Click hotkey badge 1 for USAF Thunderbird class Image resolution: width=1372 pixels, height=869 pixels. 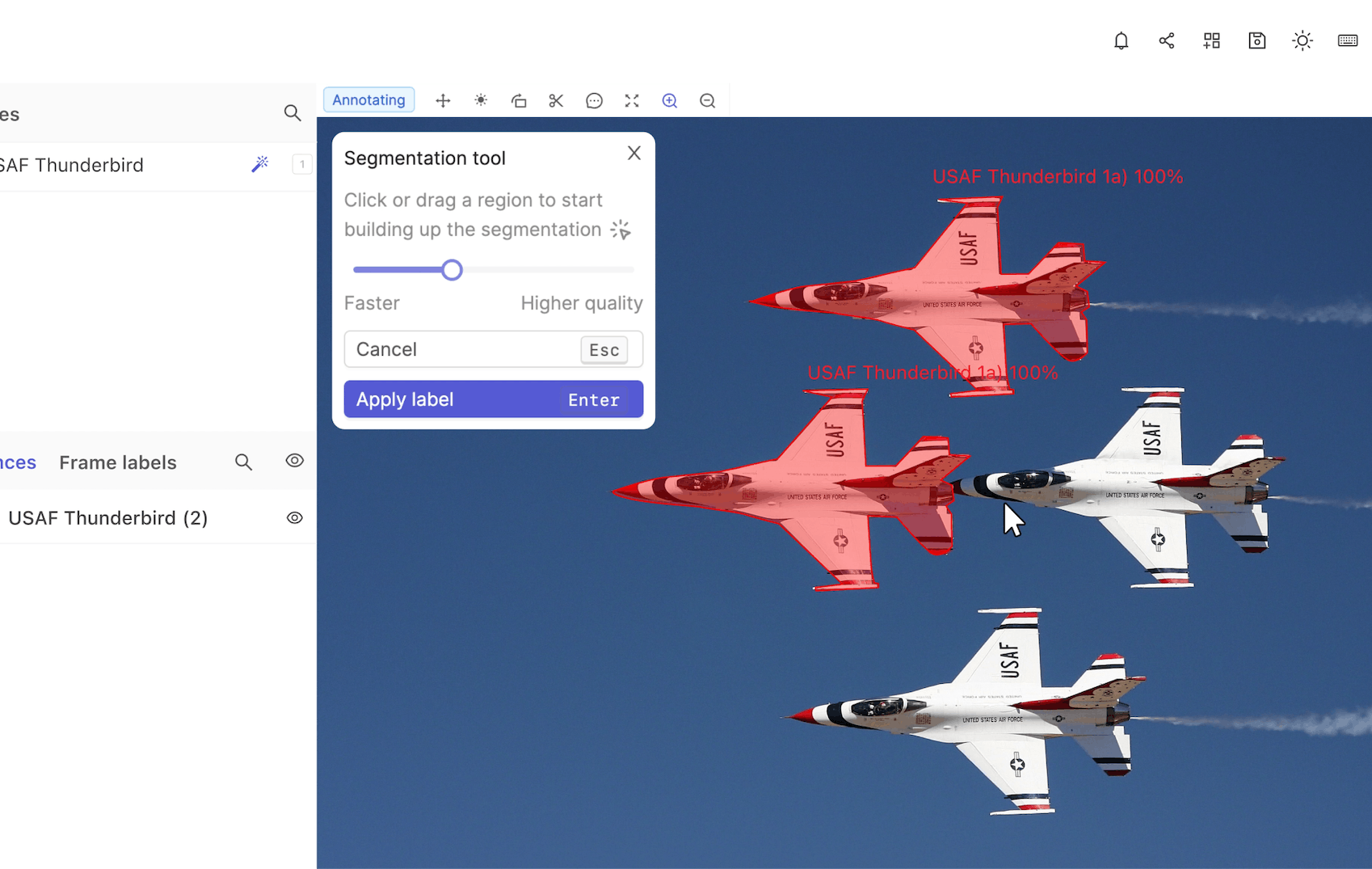coord(302,164)
